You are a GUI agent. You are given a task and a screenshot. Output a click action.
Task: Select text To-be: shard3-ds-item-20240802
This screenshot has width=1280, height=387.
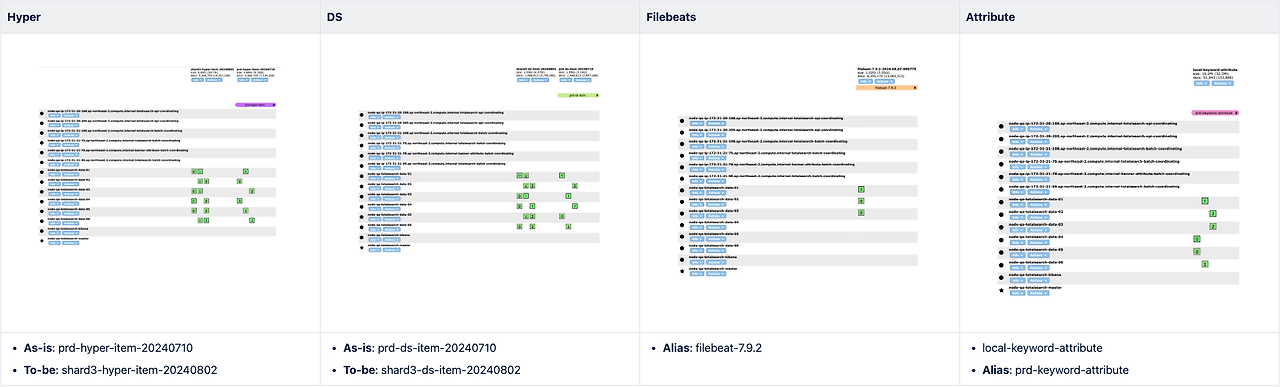[x=432, y=370]
